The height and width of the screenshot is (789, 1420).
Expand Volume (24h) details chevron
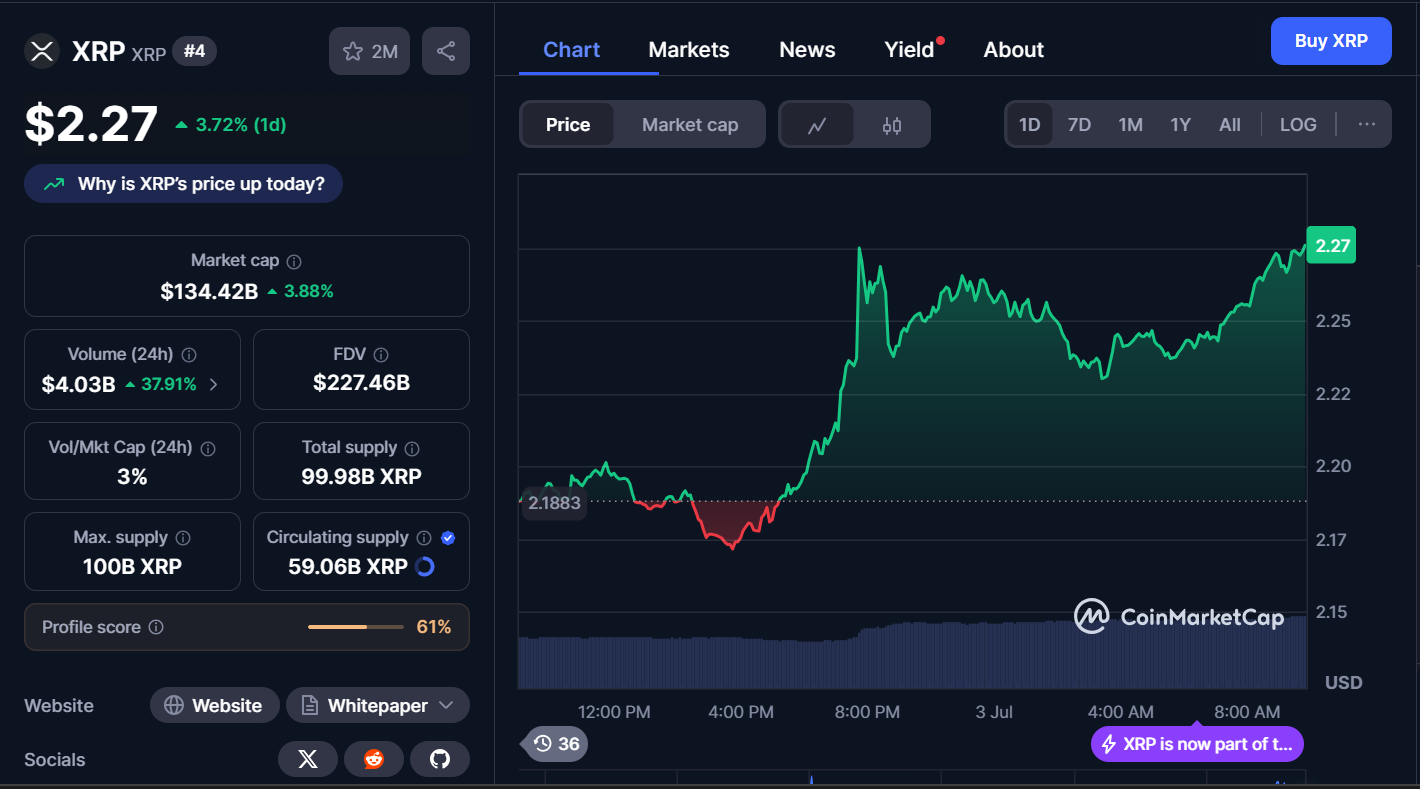[x=213, y=384]
